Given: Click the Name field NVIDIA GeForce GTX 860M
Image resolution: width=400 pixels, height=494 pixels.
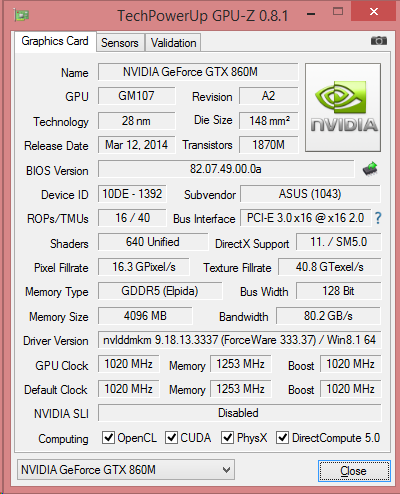Looking at the screenshot, I should click(x=198, y=72).
